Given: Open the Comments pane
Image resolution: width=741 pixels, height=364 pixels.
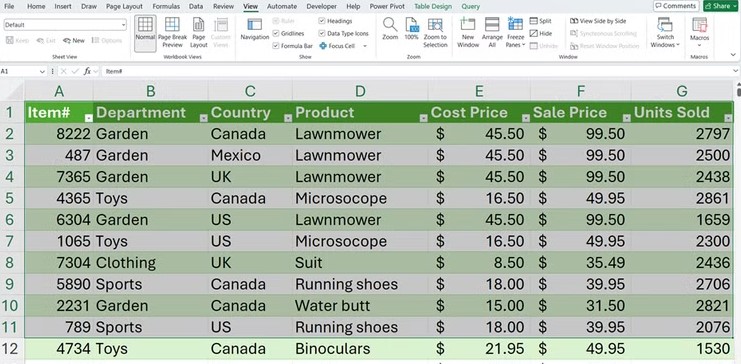Looking at the screenshot, I should [676, 6].
